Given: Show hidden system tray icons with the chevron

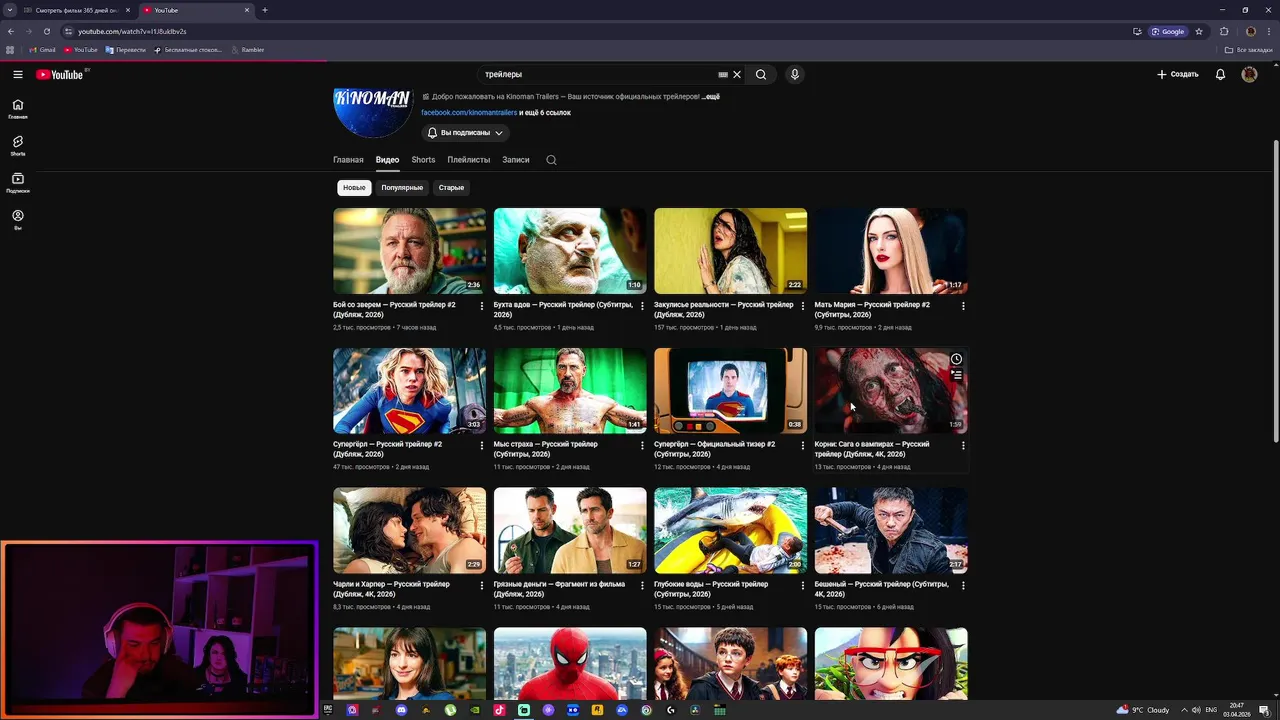Looking at the screenshot, I should (x=1185, y=710).
